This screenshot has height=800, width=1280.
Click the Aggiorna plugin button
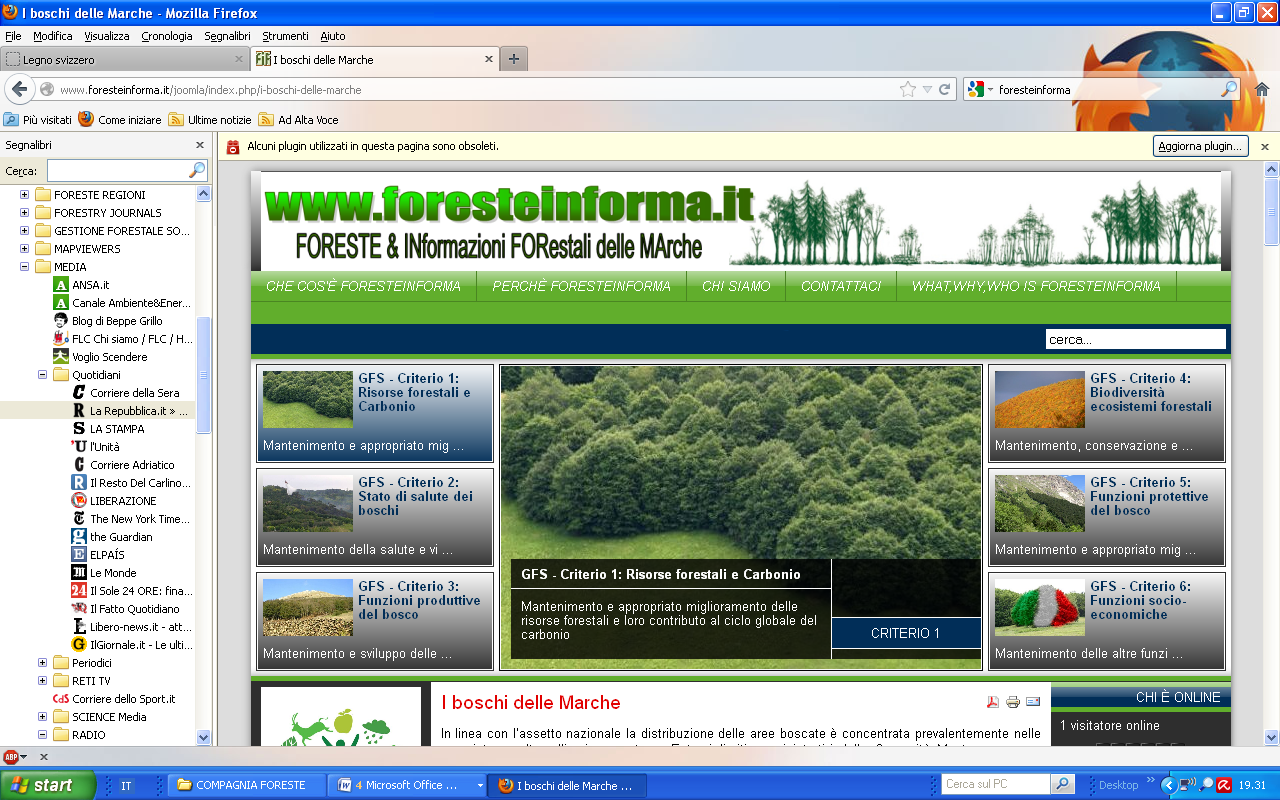tap(1200, 146)
